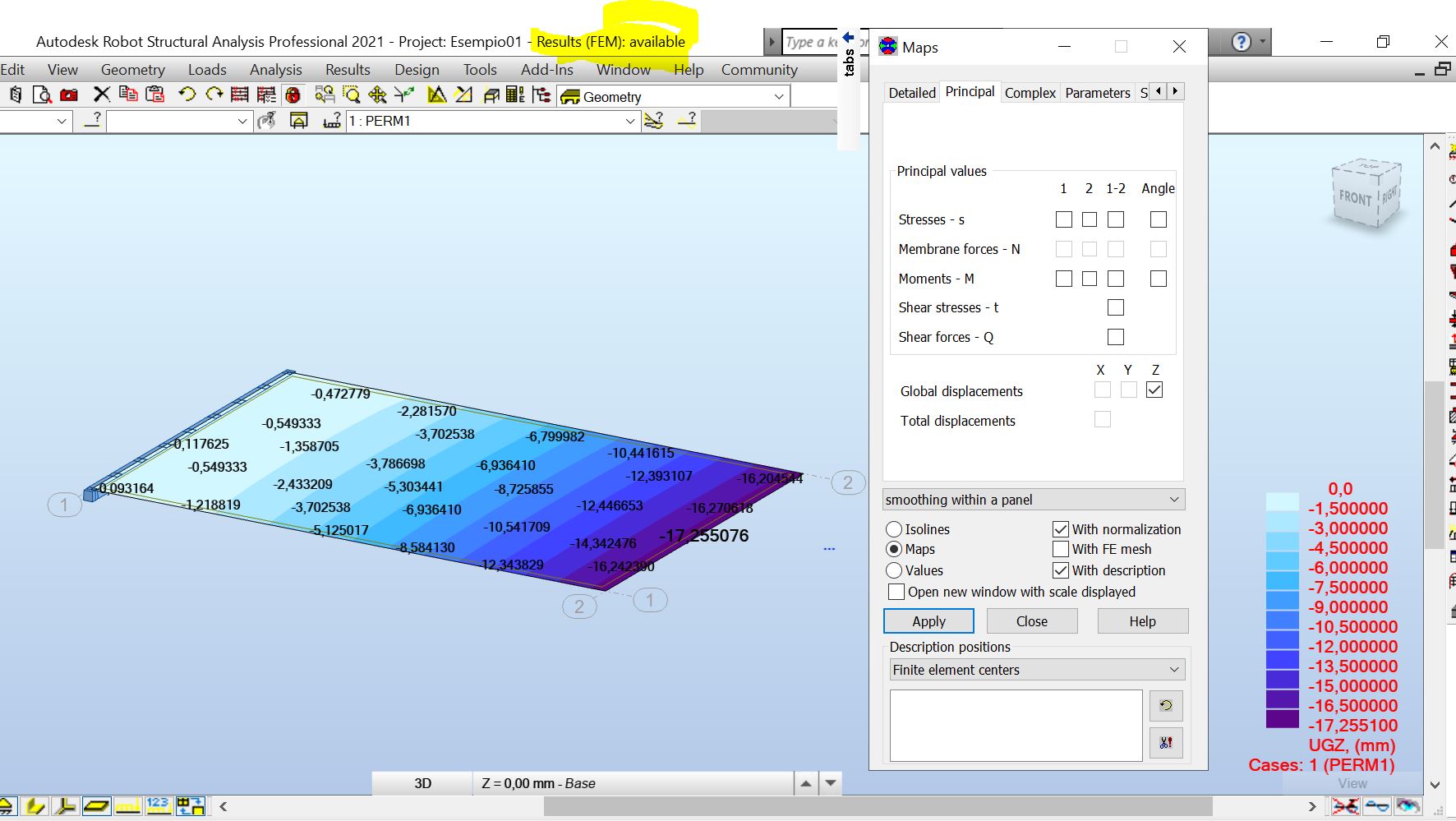The image size is (1456, 821).
Task: Open the Calculations tool with red padlock icon
Action: pos(293,95)
